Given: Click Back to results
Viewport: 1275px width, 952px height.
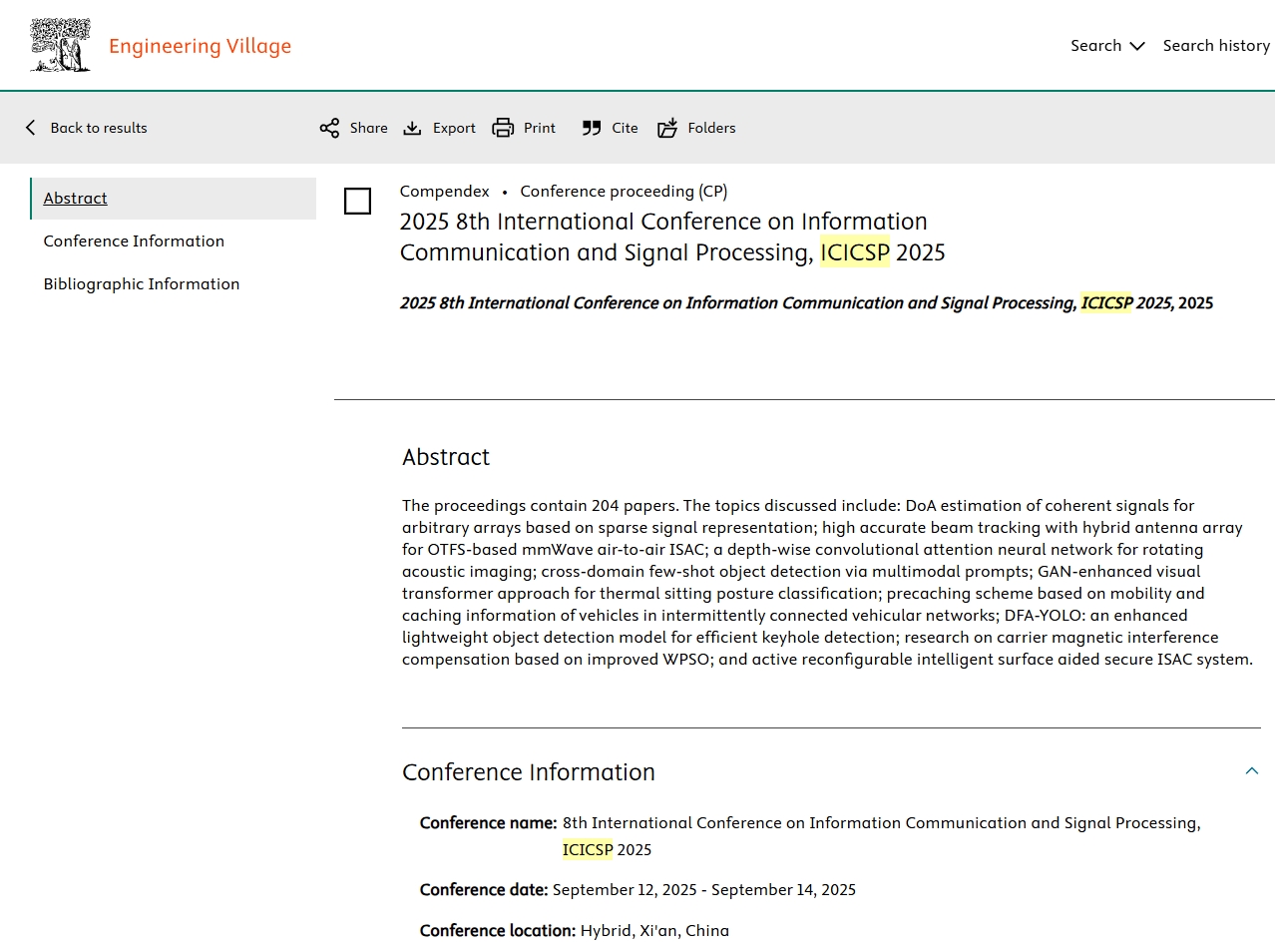Looking at the screenshot, I should tap(99, 128).
